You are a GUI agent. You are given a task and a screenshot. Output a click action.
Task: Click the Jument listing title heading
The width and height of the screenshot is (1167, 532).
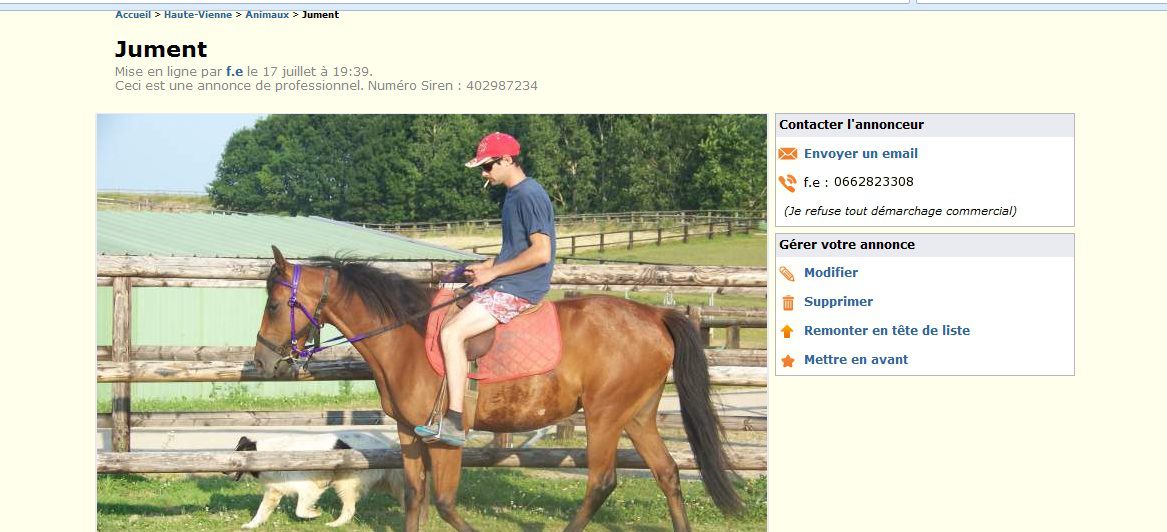tap(161, 49)
